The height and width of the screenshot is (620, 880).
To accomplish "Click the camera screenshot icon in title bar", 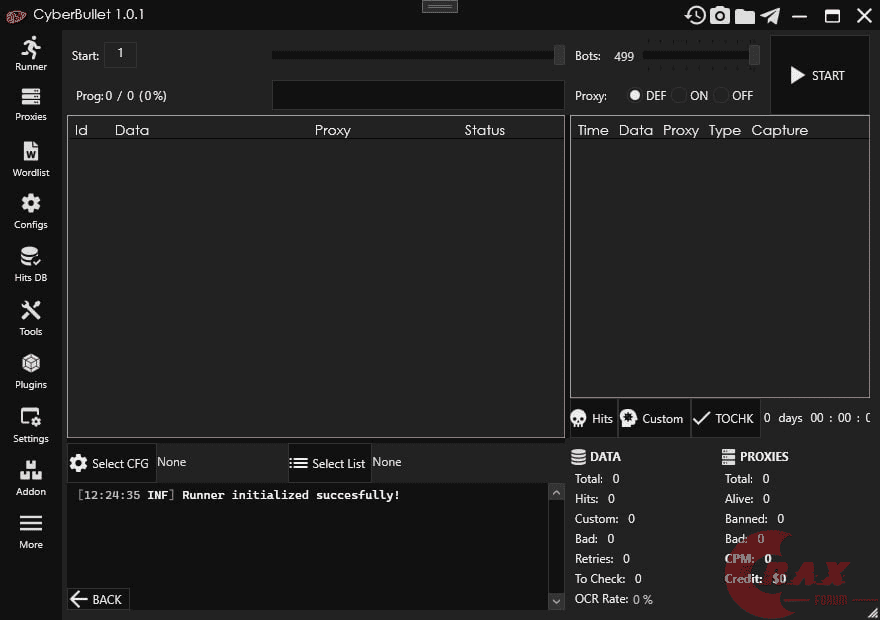I will 720,15.
